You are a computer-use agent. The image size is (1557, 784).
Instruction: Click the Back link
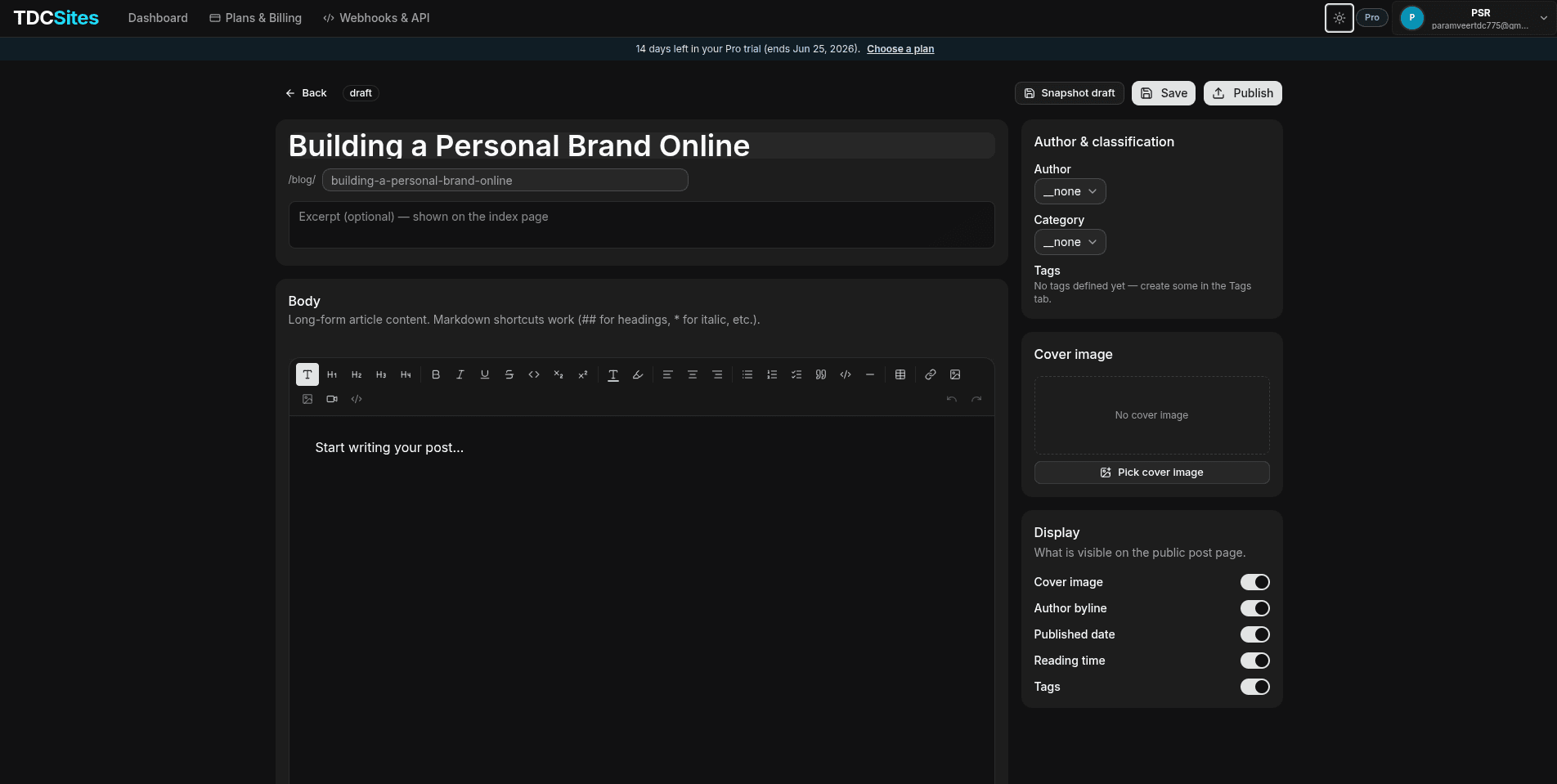pos(306,93)
